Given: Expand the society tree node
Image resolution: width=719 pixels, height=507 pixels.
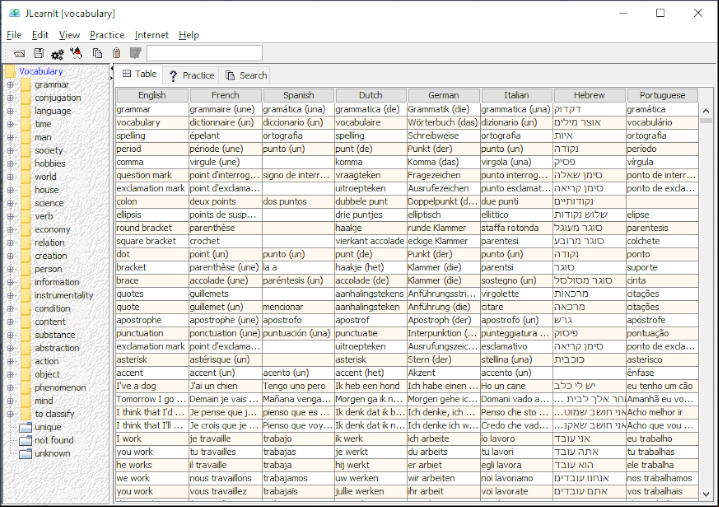Looking at the screenshot, I should tap(10, 151).
